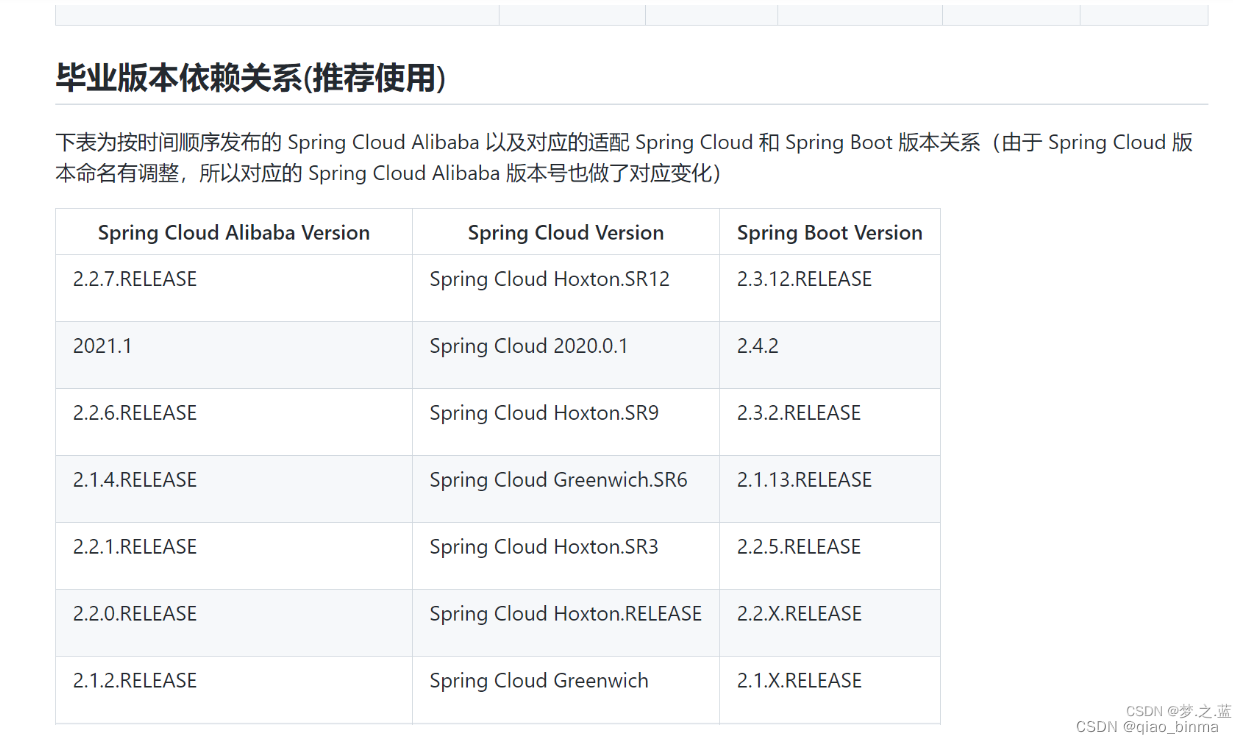Select the Spring Cloud Alibaba Version column header
Viewport: 1233px width, 744px height.
click(234, 232)
